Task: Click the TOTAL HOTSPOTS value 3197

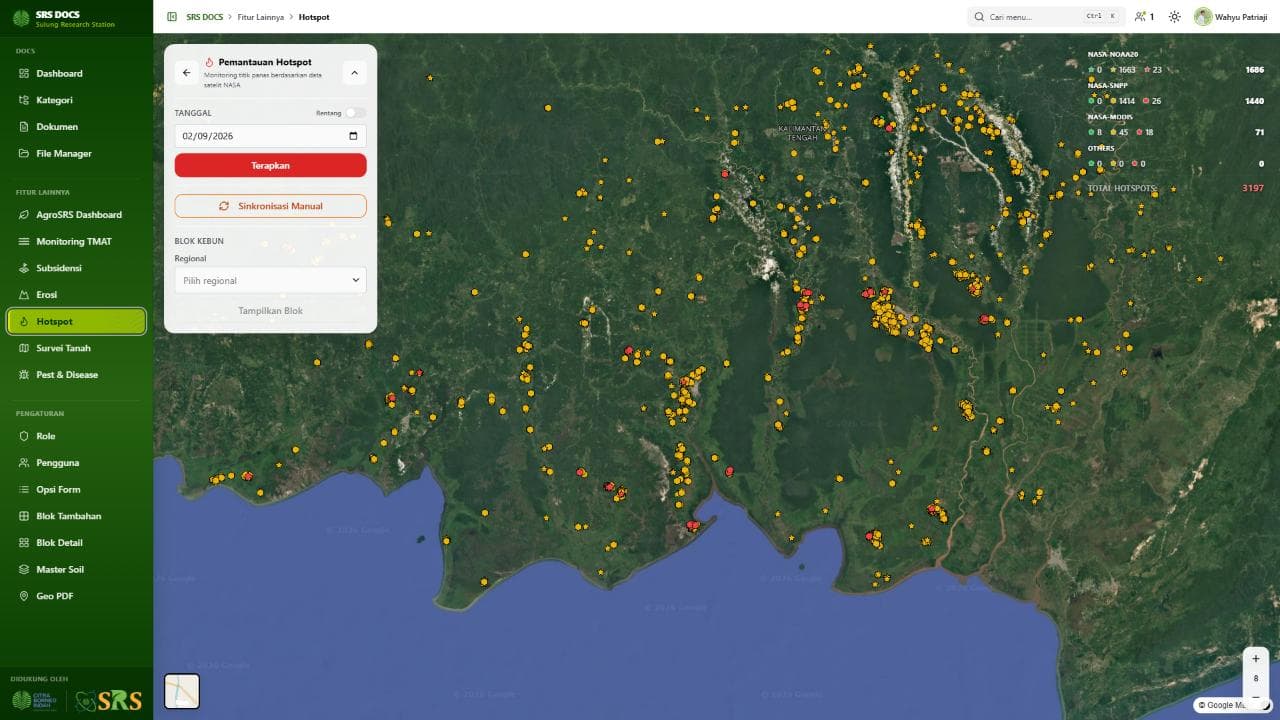Action: 1253,188
